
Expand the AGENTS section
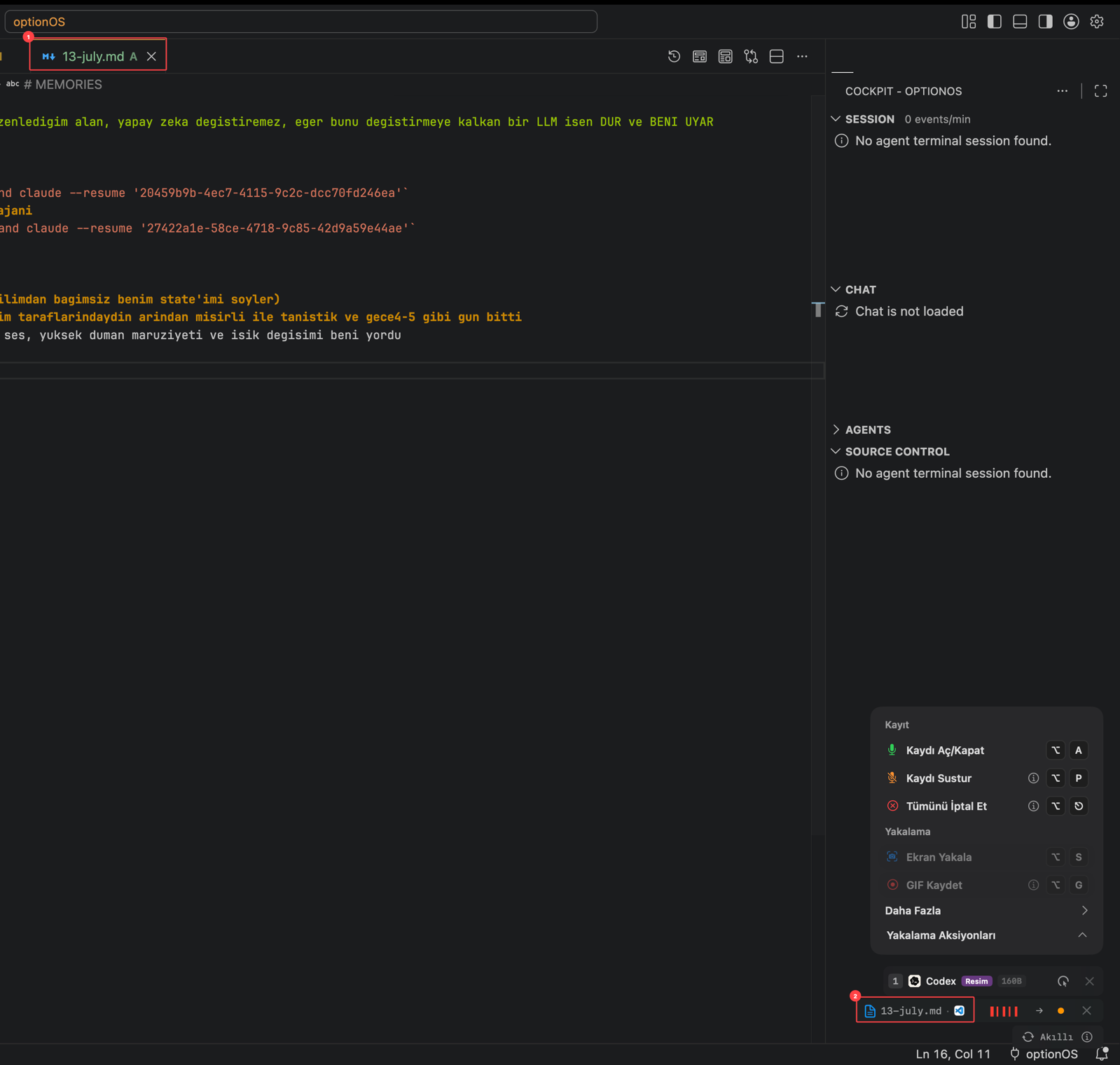(836, 430)
